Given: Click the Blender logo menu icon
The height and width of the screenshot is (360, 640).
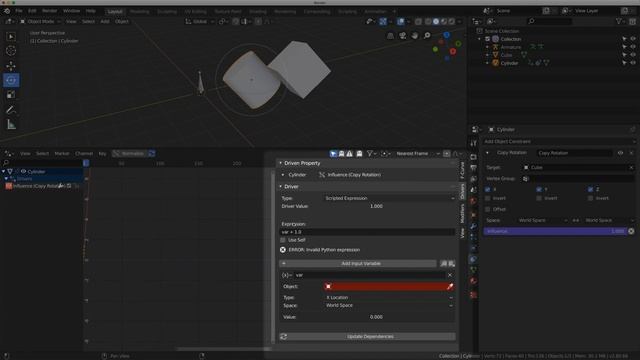Looking at the screenshot, I should [x=7, y=11].
